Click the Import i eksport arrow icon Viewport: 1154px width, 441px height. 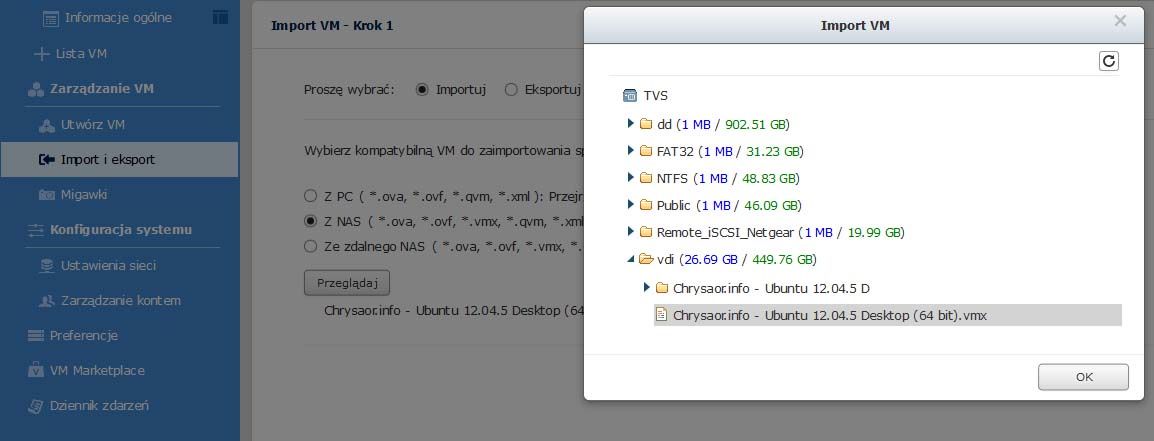46,160
